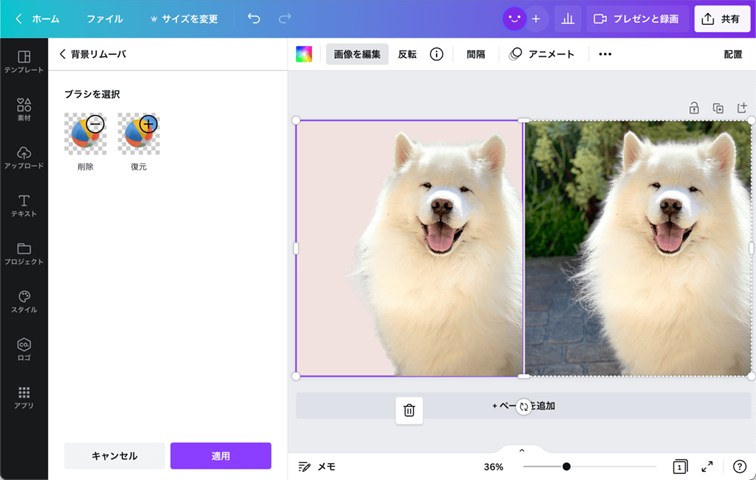Select the 復元 (restore) brush
756x480 pixels.
tap(138, 134)
